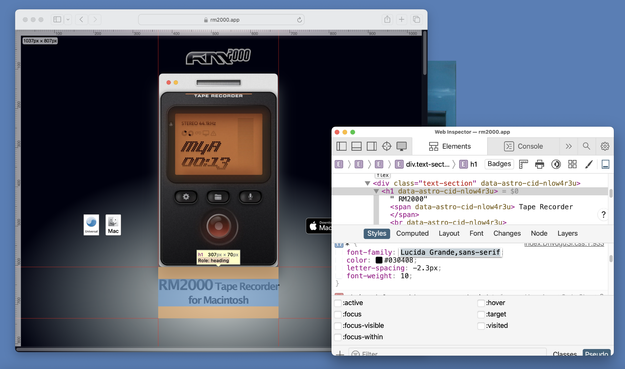
Task: Enable paint flashing with the brush icon
Action: pyautogui.click(x=589, y=164)
